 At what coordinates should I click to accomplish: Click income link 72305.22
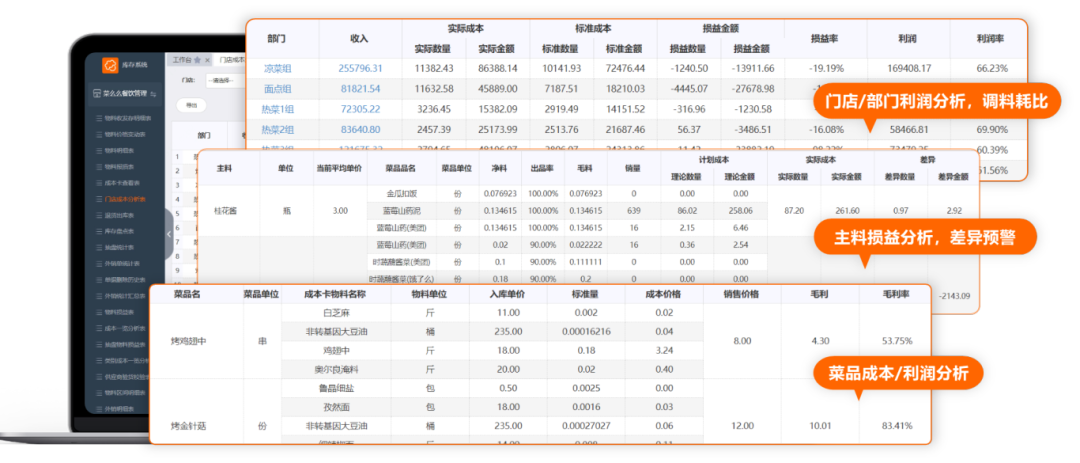(361, 109)
